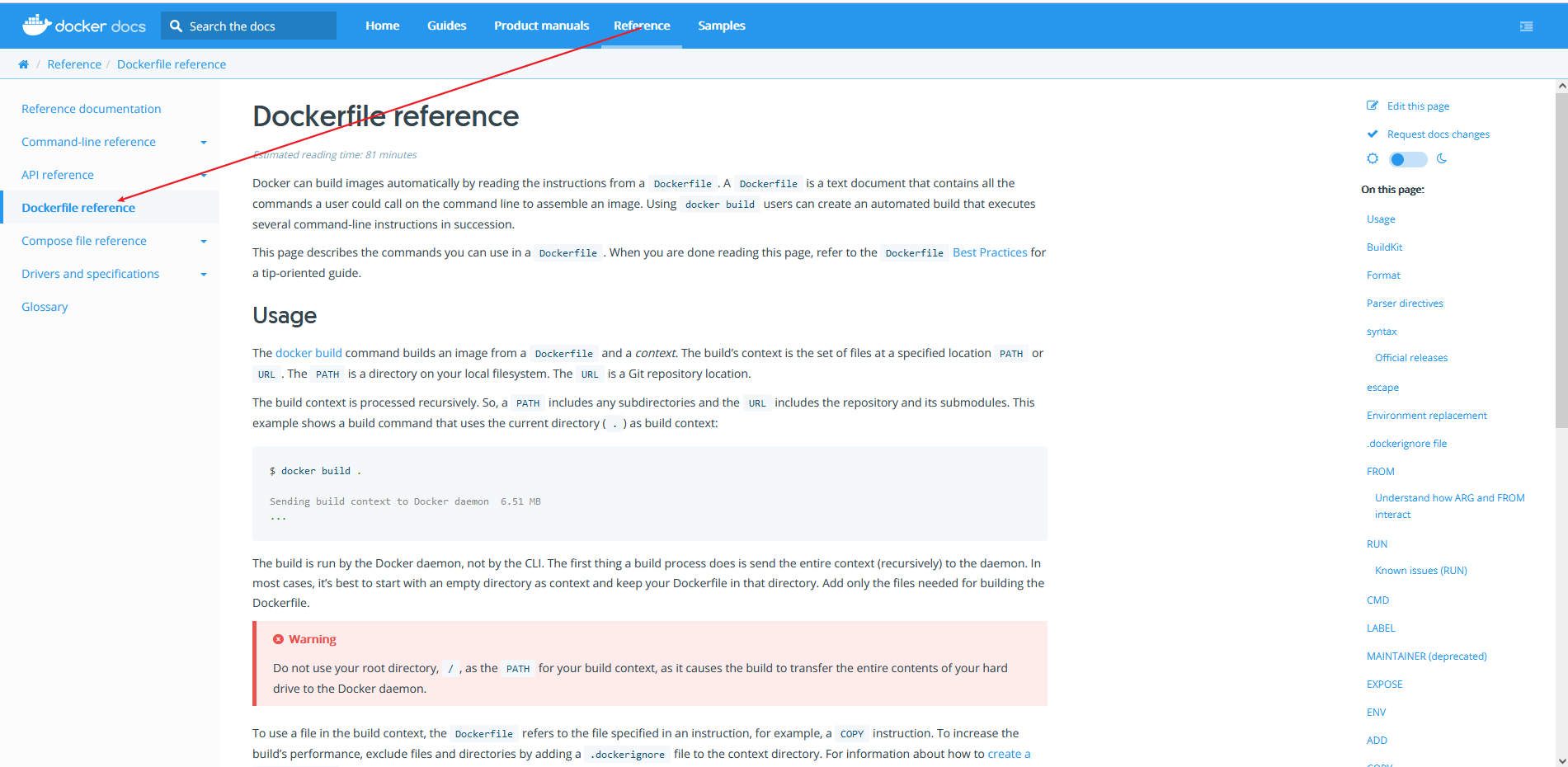Jump to FROM section in page outline
Screen dimensions: 1568x767
[1381, 472]
